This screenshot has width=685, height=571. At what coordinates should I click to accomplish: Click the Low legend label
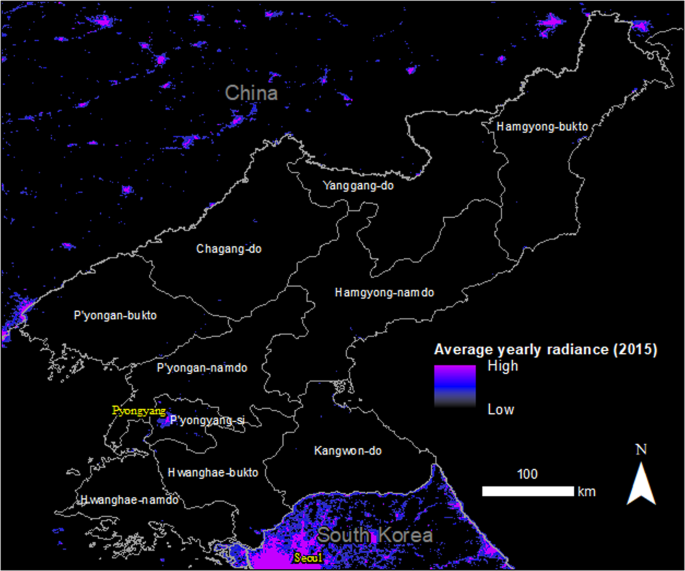(501, 410)
